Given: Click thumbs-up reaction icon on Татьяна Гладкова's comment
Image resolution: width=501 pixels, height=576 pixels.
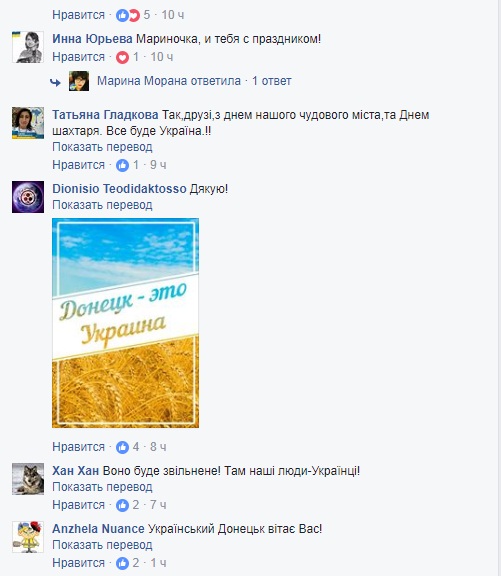Looking at the screenshot, I should coord(122,165).
